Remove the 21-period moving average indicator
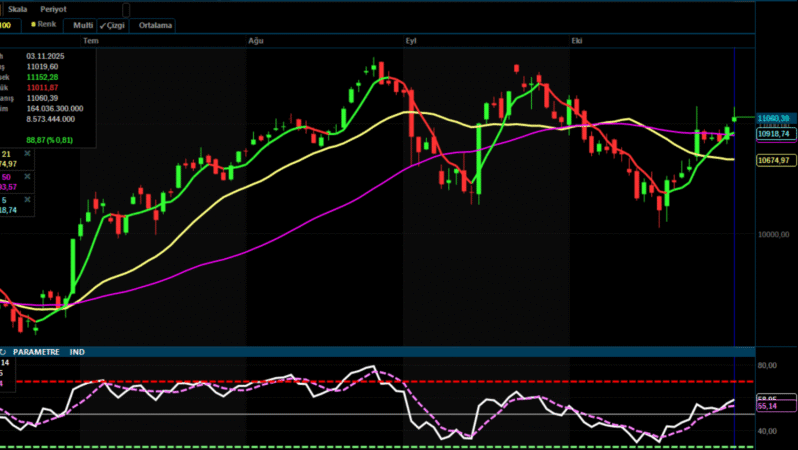The image size is (798, 450). tap(27, 154)
